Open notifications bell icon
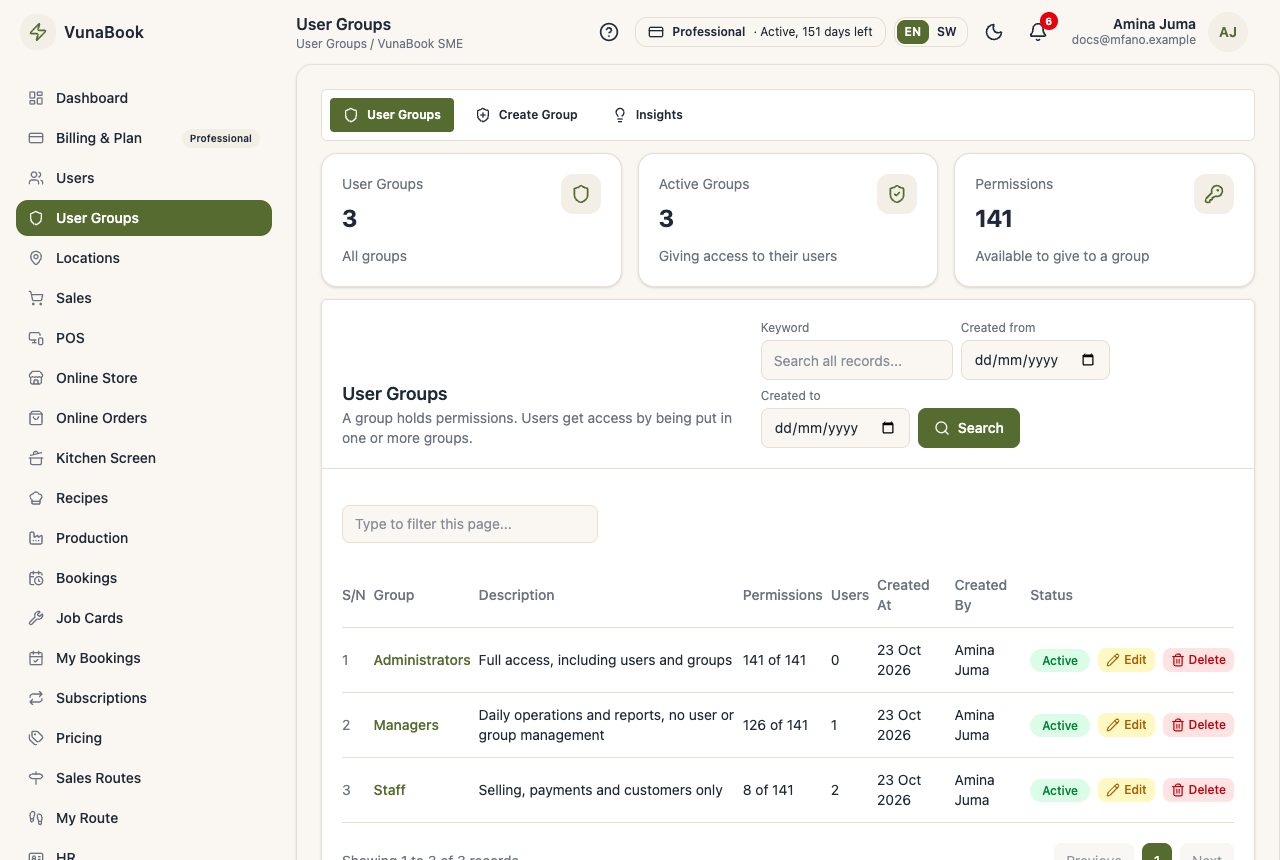 1038,32
